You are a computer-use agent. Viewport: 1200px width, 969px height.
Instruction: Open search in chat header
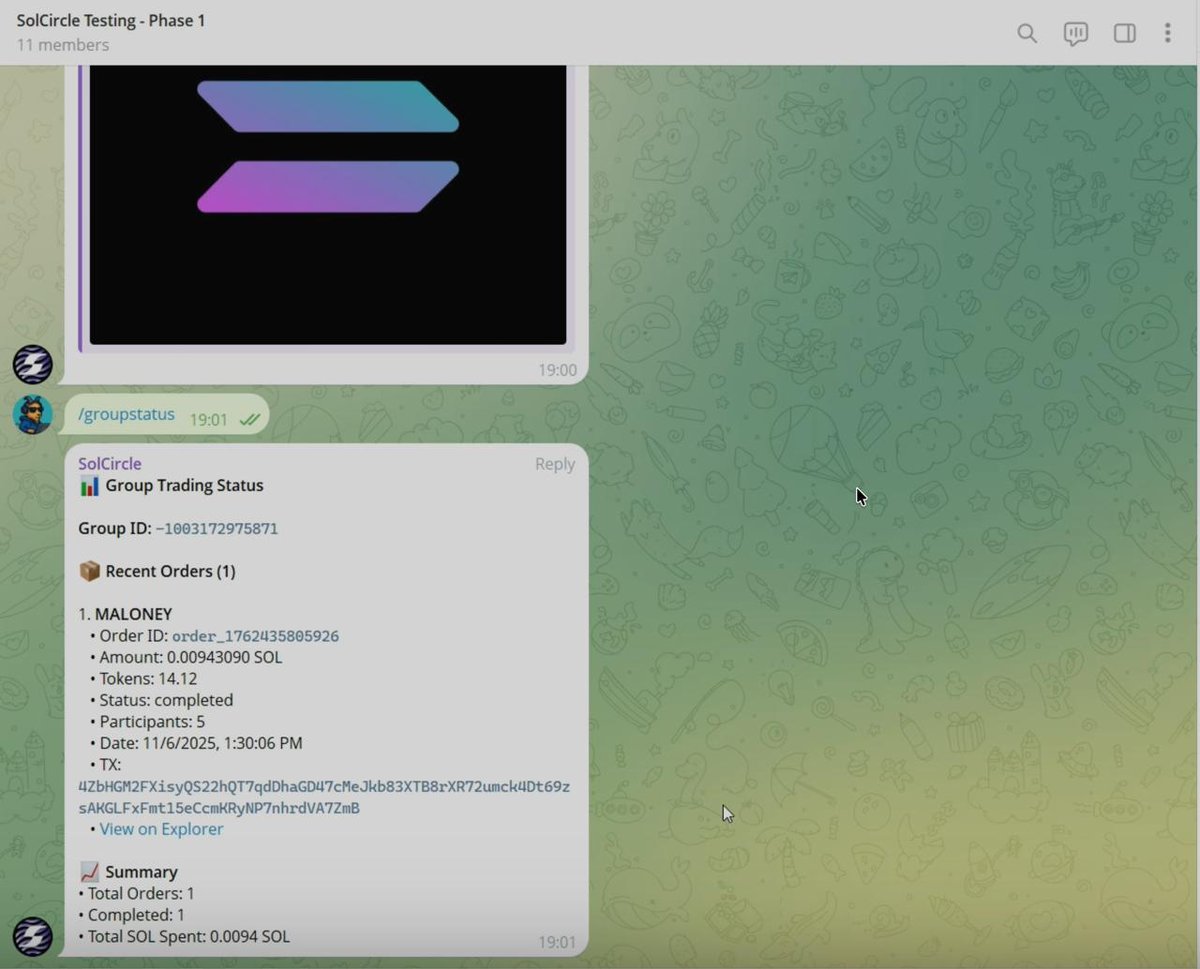1026,34
